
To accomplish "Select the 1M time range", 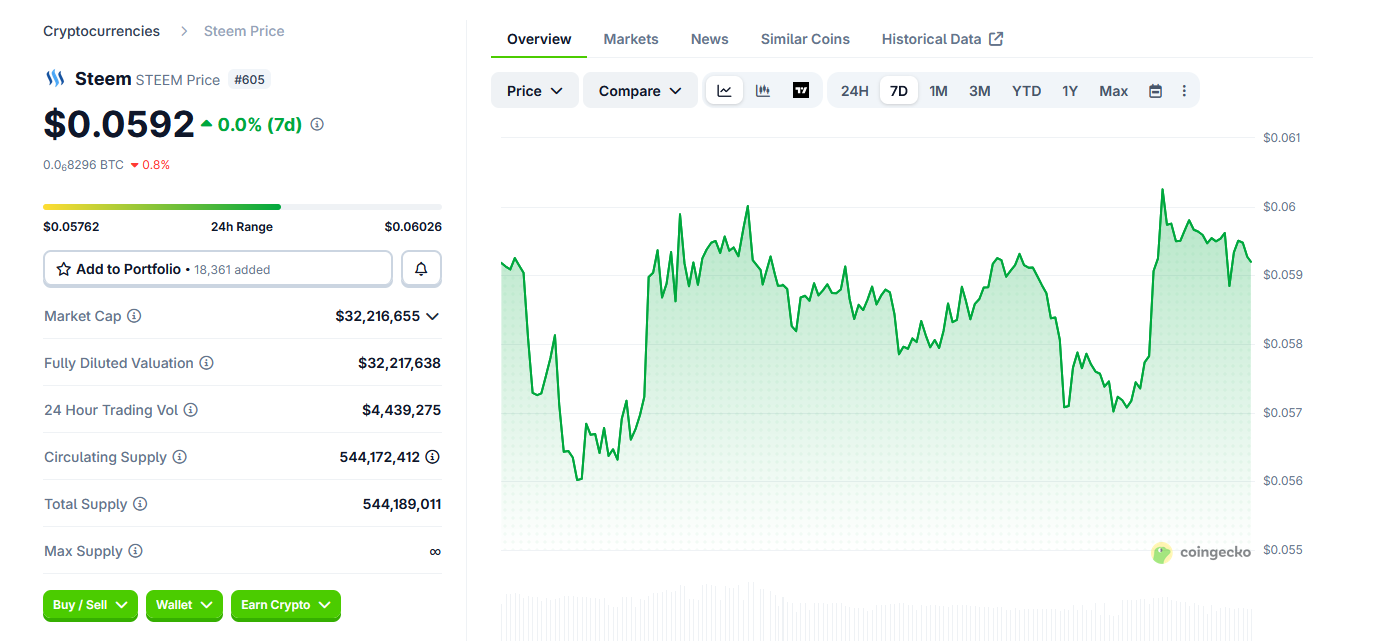I will click(938, 91).
